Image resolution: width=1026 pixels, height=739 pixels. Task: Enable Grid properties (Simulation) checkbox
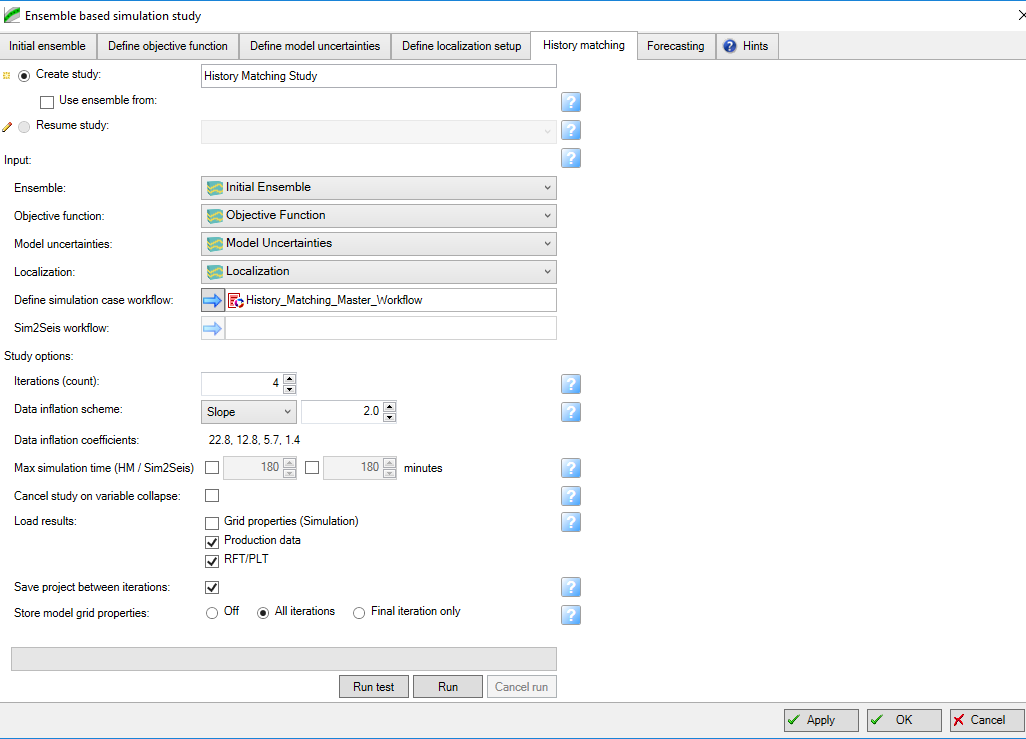point(212,523)
